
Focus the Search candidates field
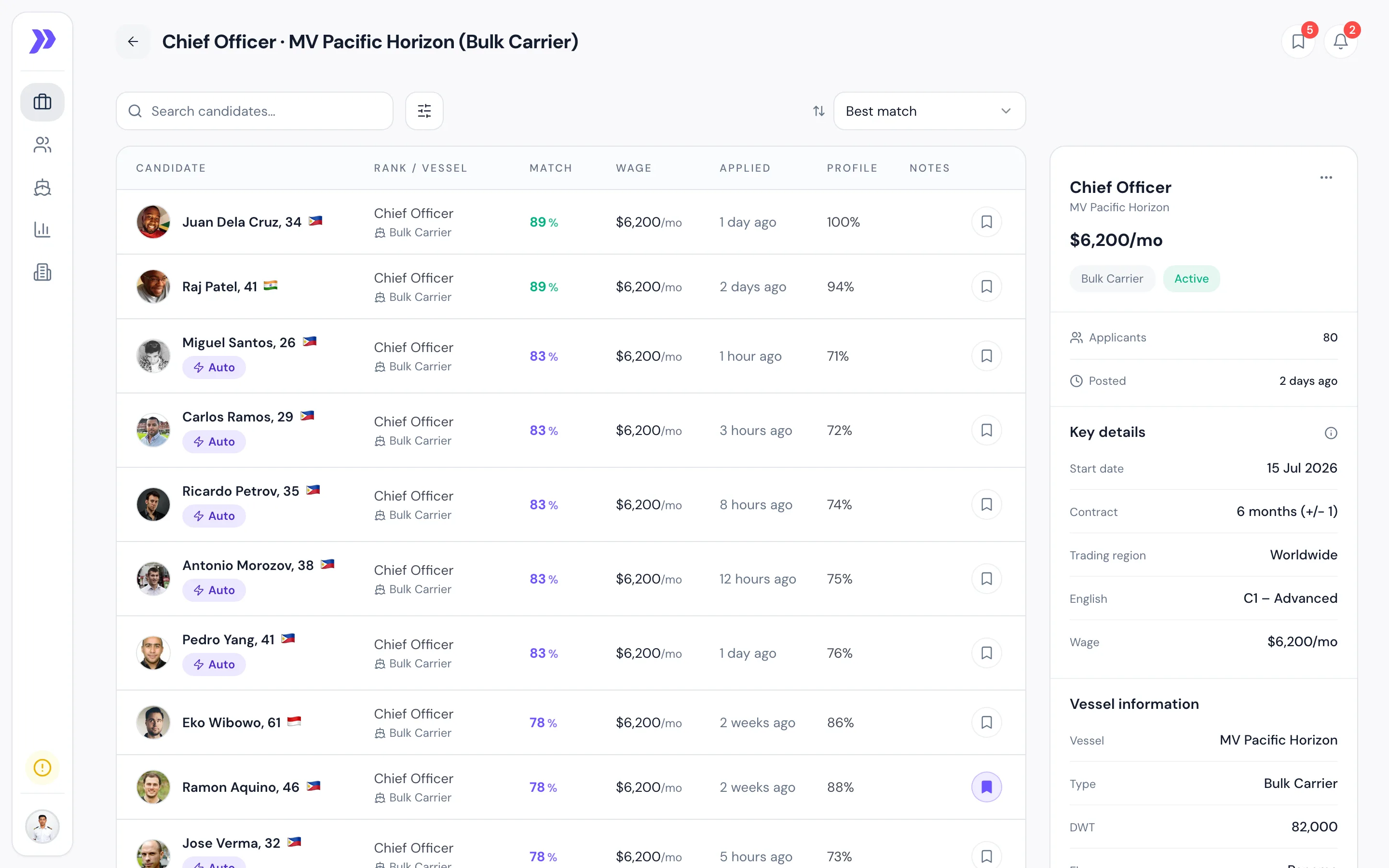pyautogui.click(x=255, y=111)
